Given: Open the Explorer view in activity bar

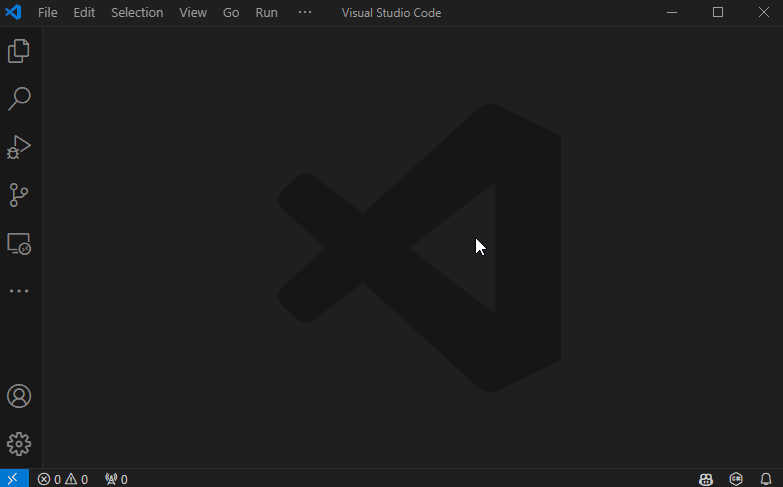Looking at the screenshot, I should [19, 51].
